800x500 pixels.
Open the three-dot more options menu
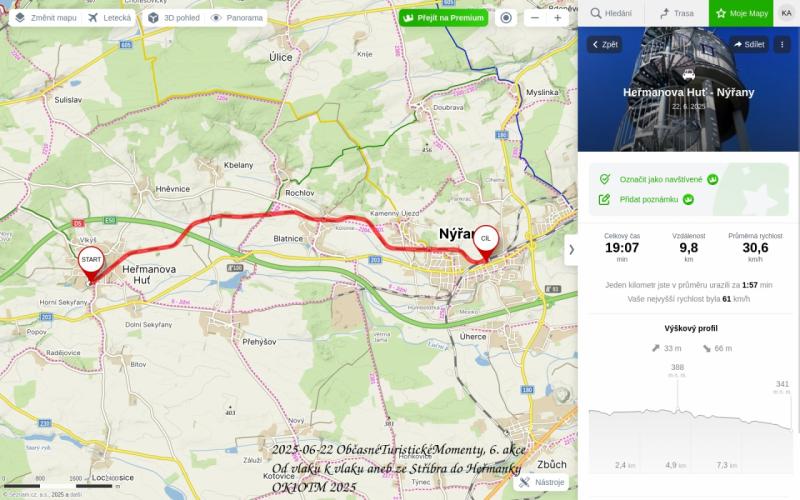point(782,44)
